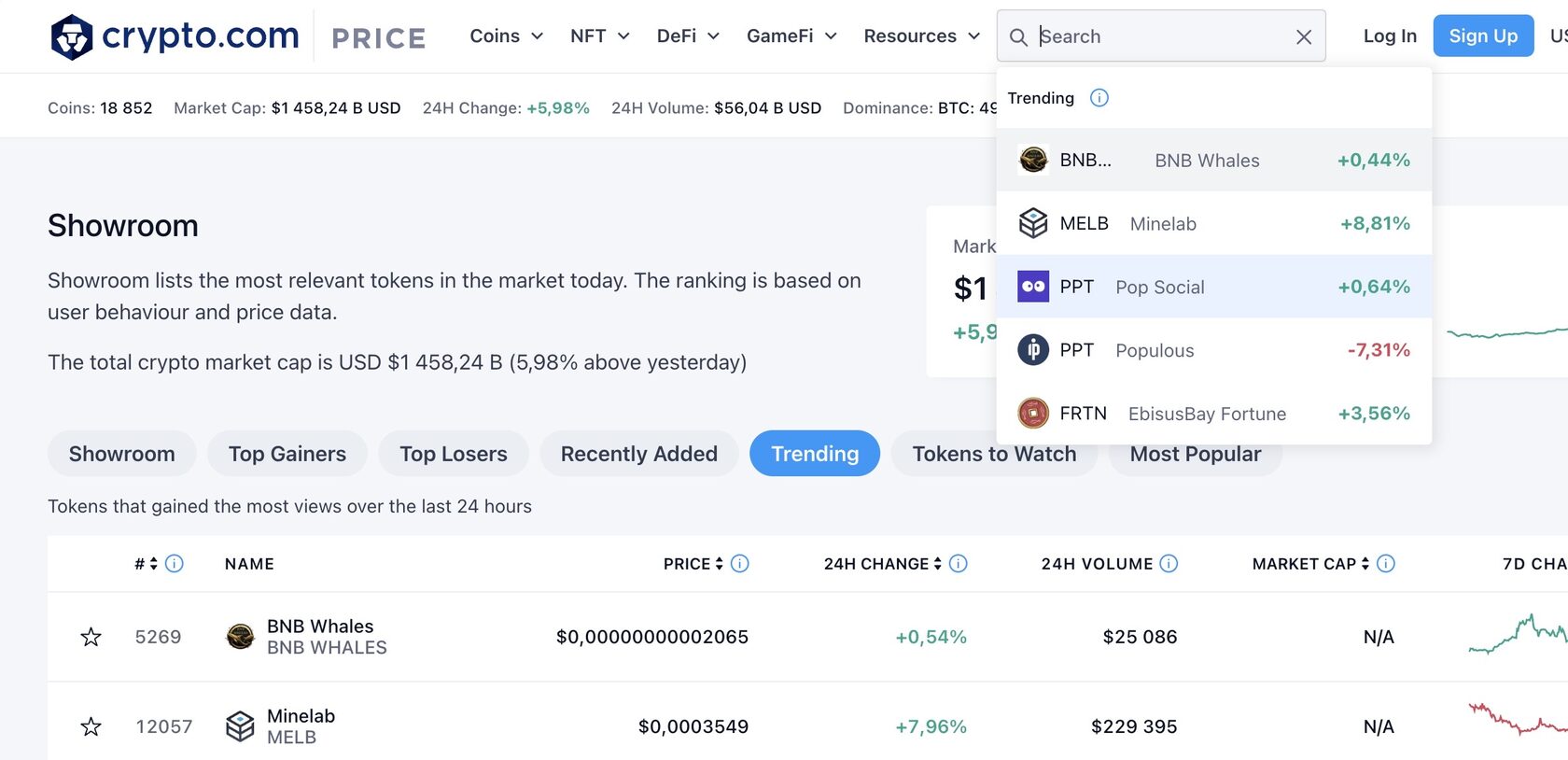This screenshot has width=1568, height=760.
Task: Expand the DeFi menu
Action: click(x=688, y=36)
